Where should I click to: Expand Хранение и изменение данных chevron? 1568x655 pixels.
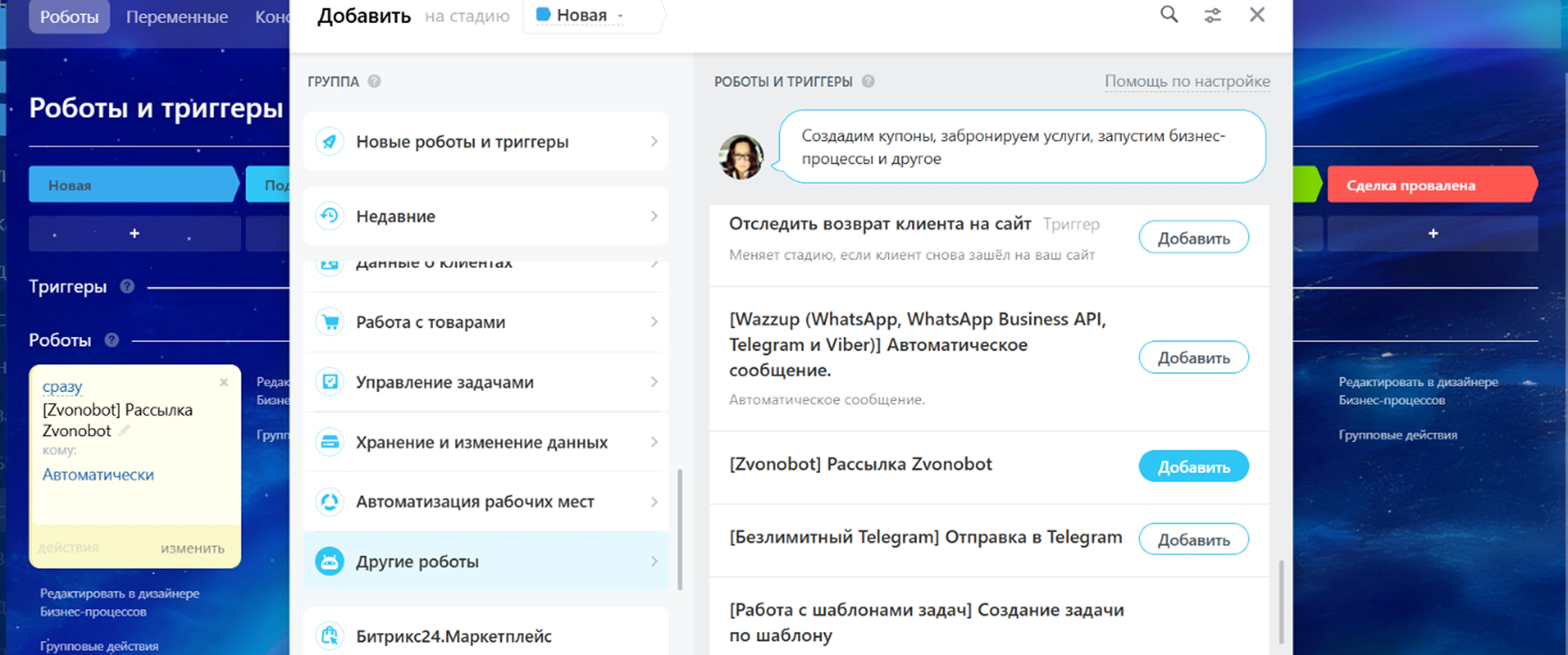(x=654, y=442)
